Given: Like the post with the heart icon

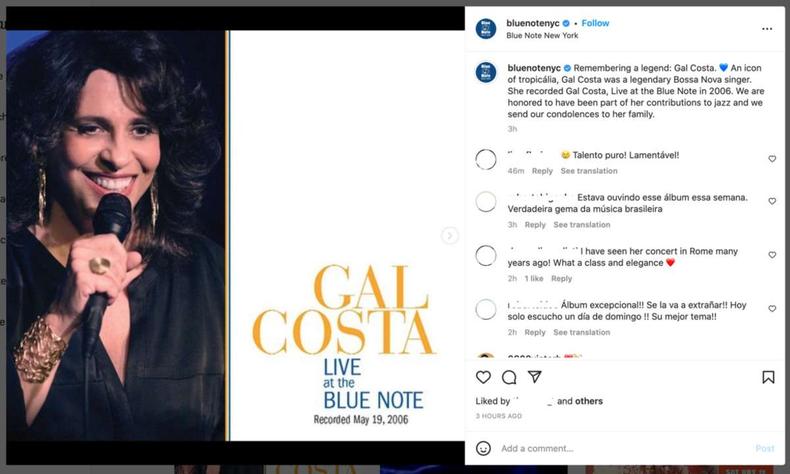Looking at the screenshot, I should pos(483,377).
